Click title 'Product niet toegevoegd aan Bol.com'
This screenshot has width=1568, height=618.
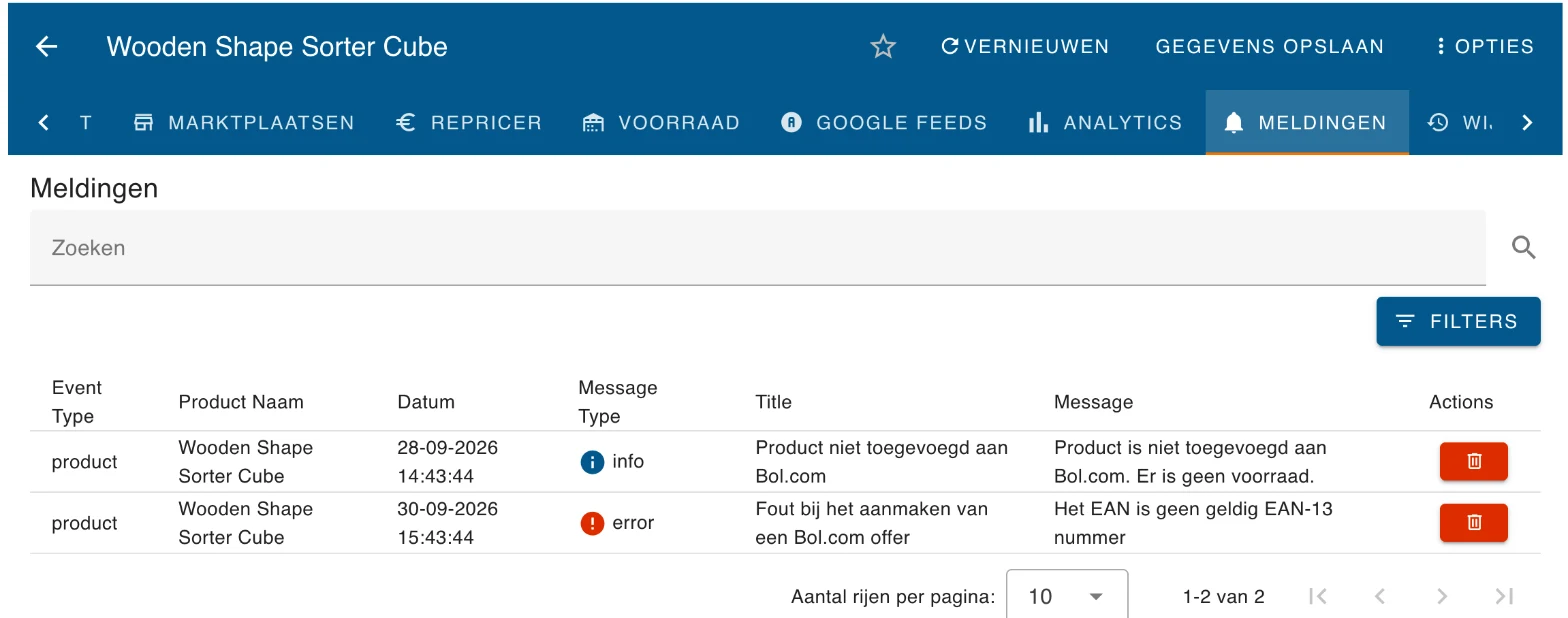click(x=881, y=462)
